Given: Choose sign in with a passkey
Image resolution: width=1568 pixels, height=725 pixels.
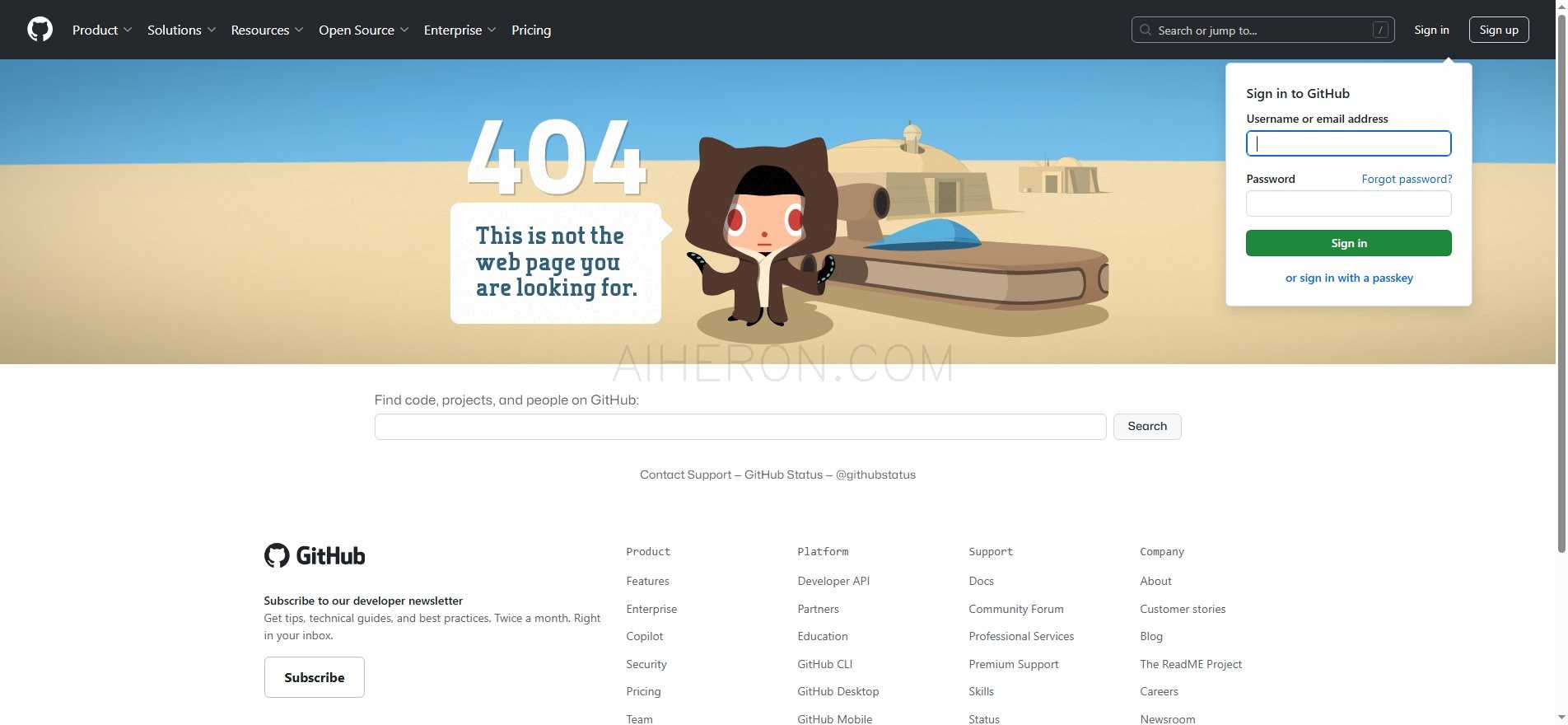Looking at the screenshot, I should [x=1349, y=278].
